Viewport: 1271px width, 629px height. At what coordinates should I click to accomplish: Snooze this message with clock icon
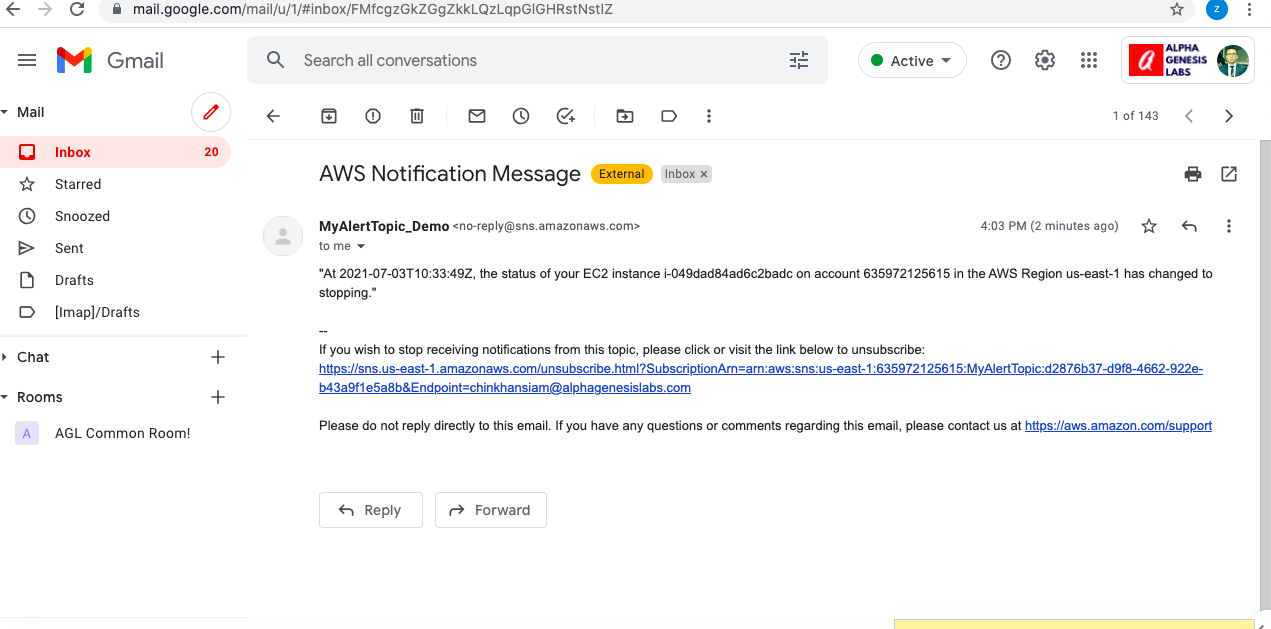(521, 116)
